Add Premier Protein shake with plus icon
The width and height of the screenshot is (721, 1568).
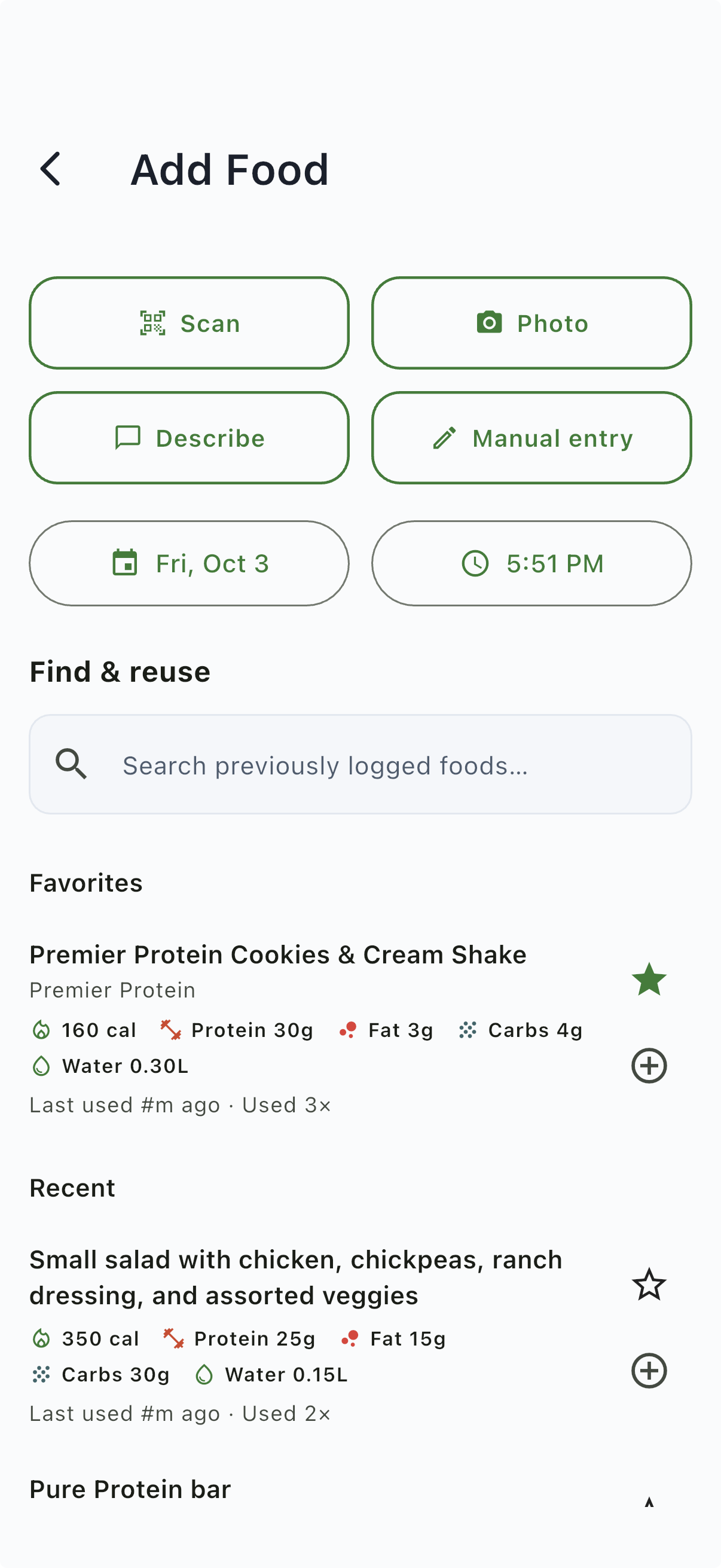coord(649,1065)
